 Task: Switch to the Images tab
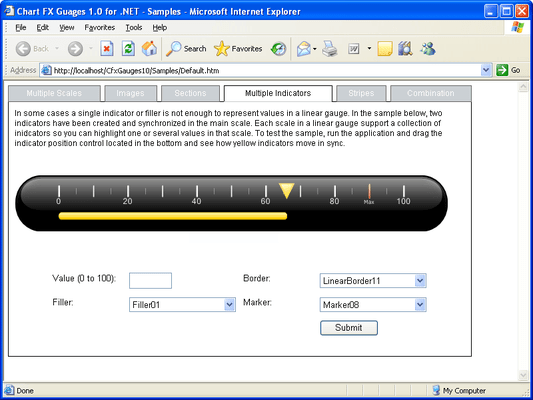point(131,93)
